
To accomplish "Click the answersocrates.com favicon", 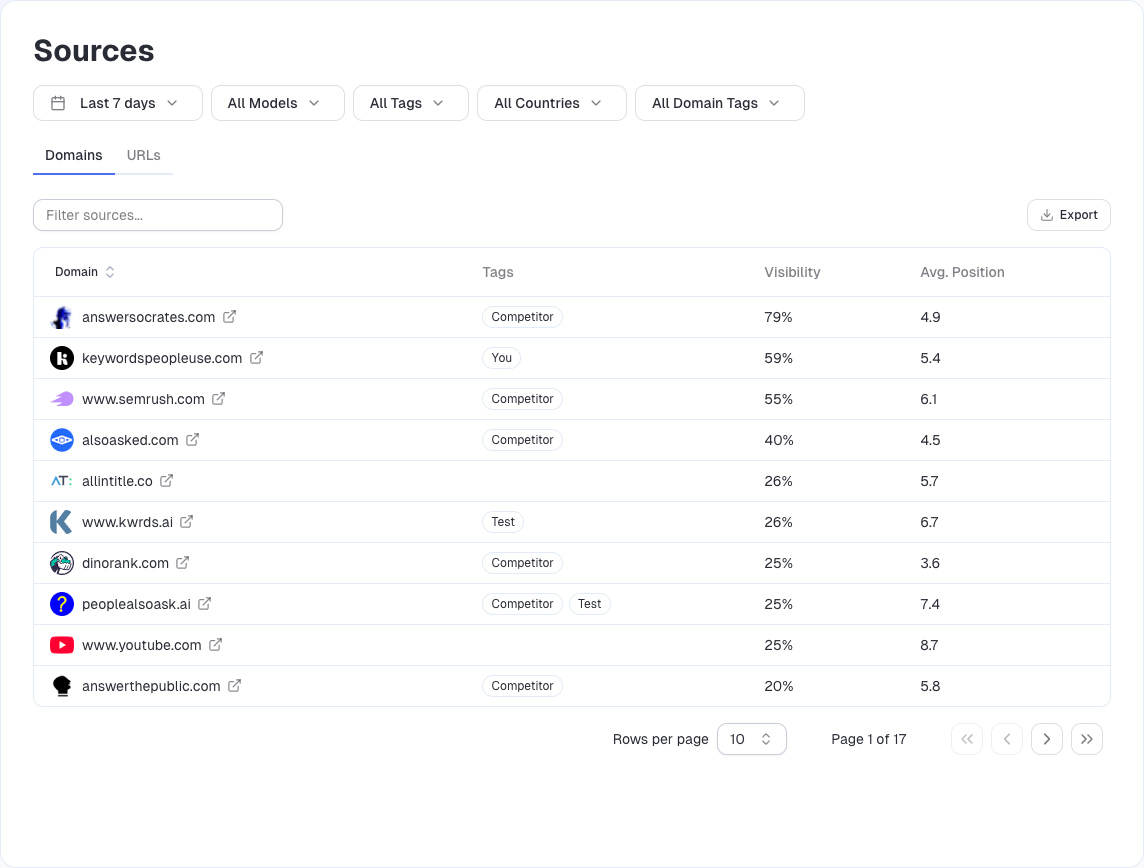I will 62,317.
